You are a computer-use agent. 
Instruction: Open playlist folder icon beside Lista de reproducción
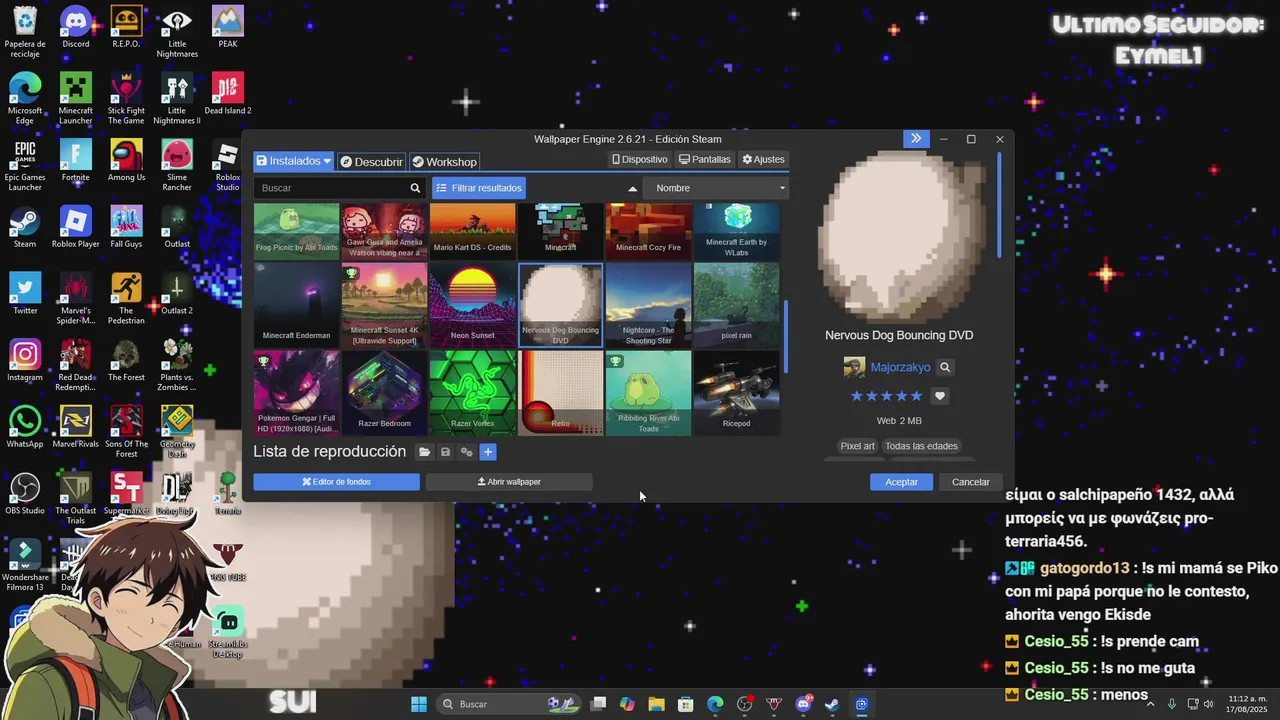coord(425,452)
